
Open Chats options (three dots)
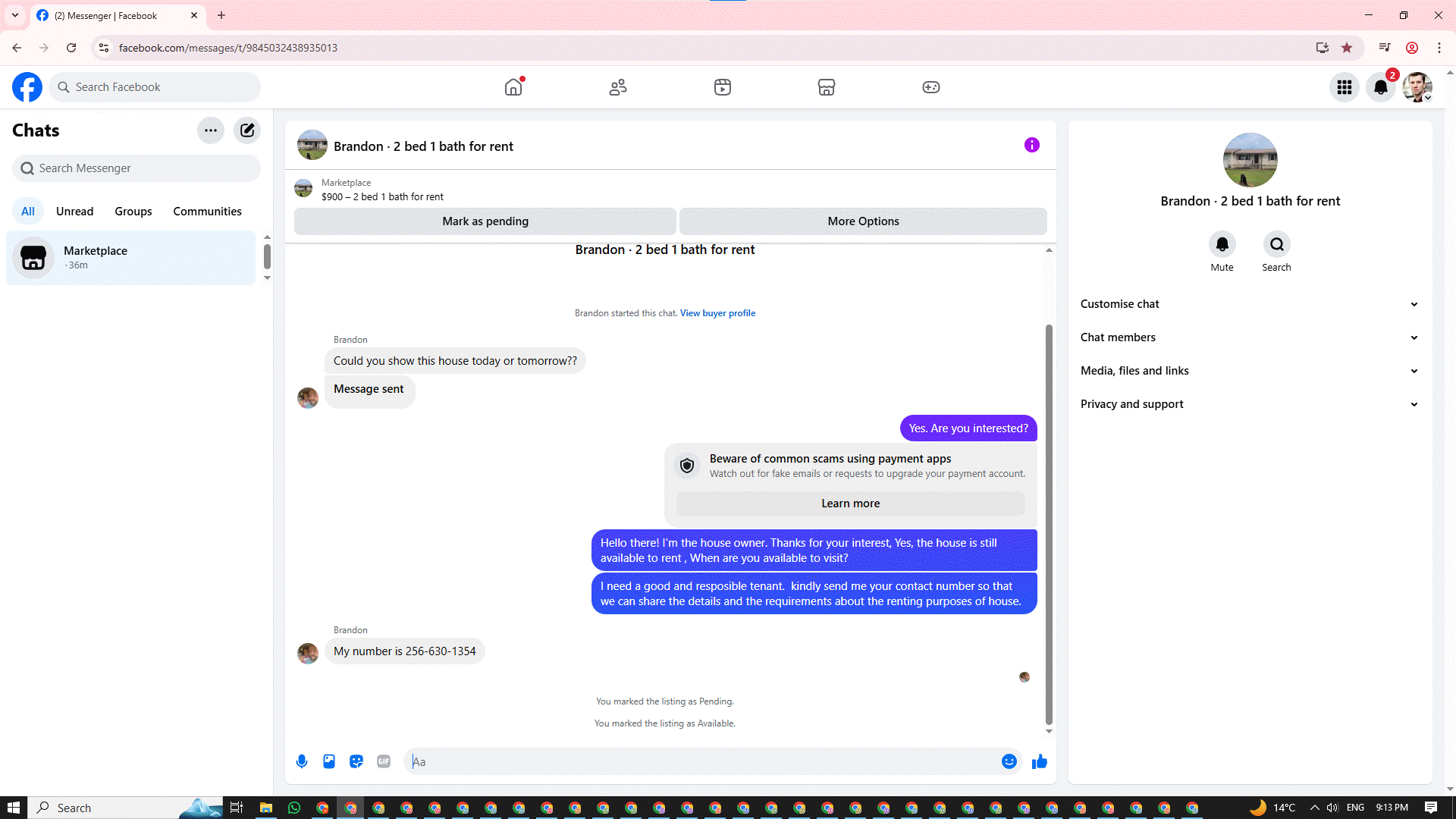tap(211, 130)
